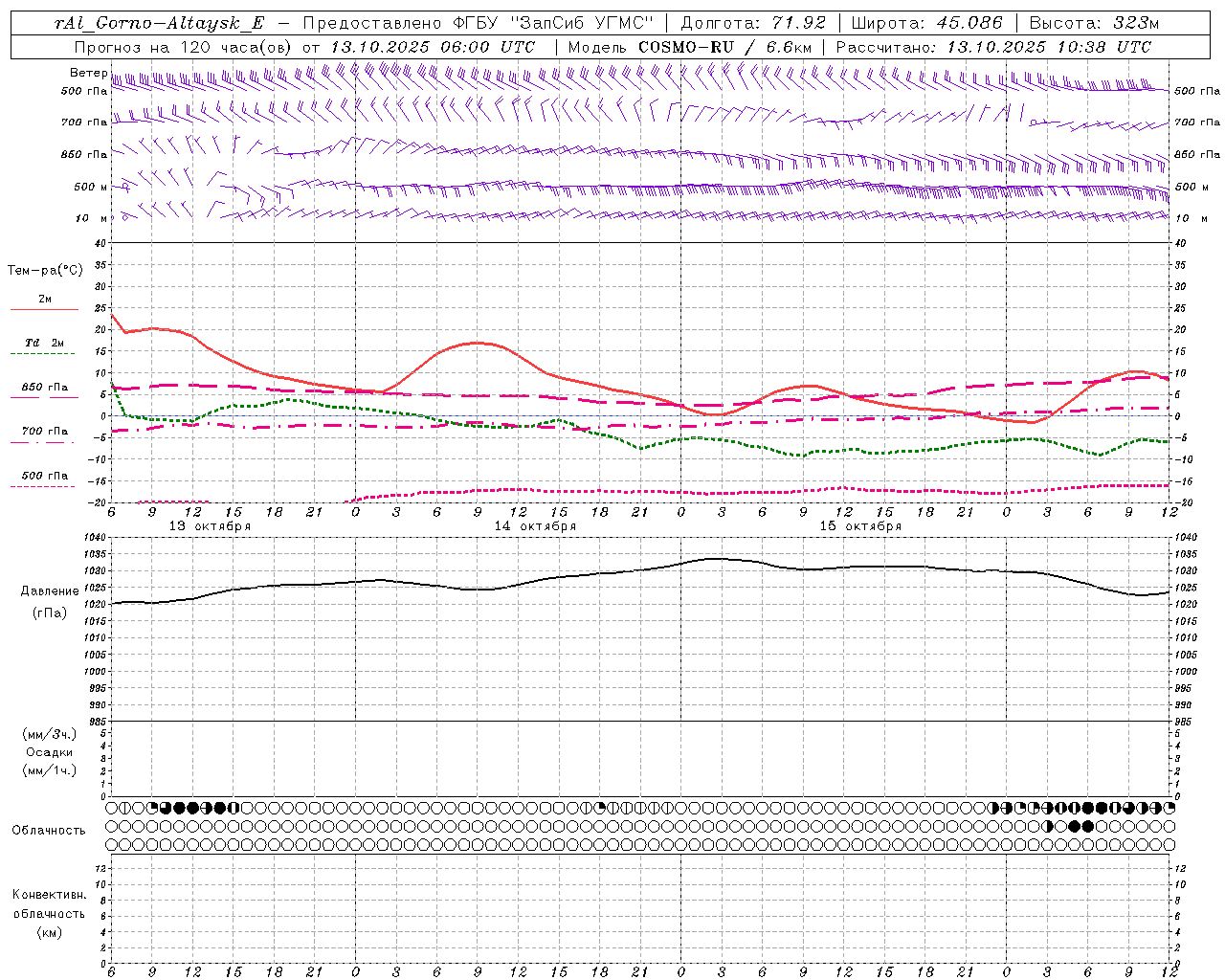This screenshot has width=1225, height=980.
Task: Click the Облачность cloud cover label
Action: [x=49, y=831]
